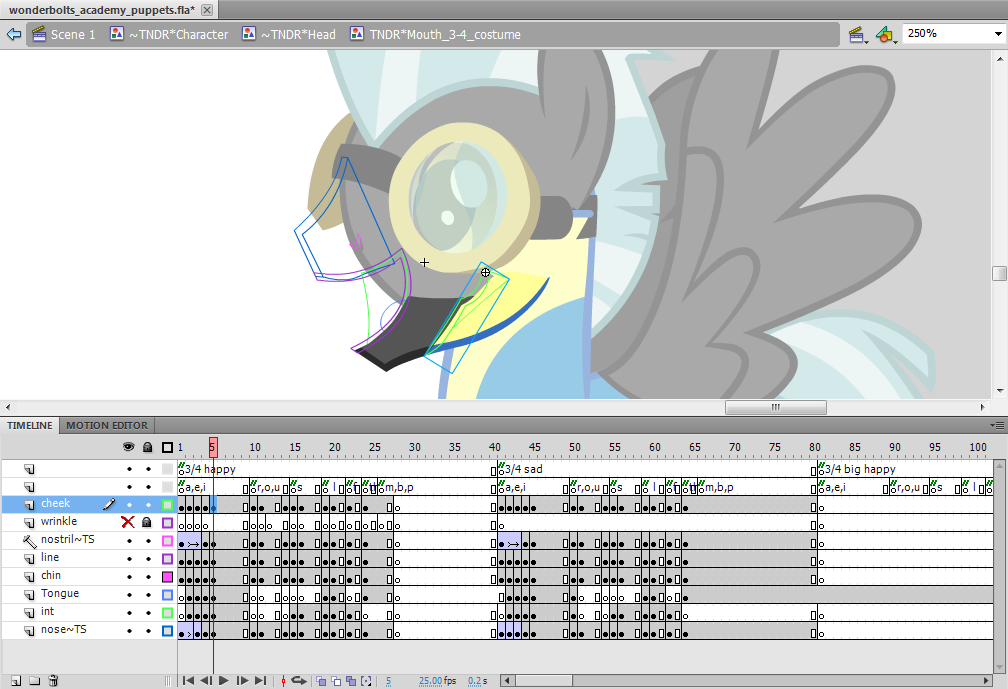Screen dimensions: 1008x689
Task: Click the New Folder button
Action: 35,681
